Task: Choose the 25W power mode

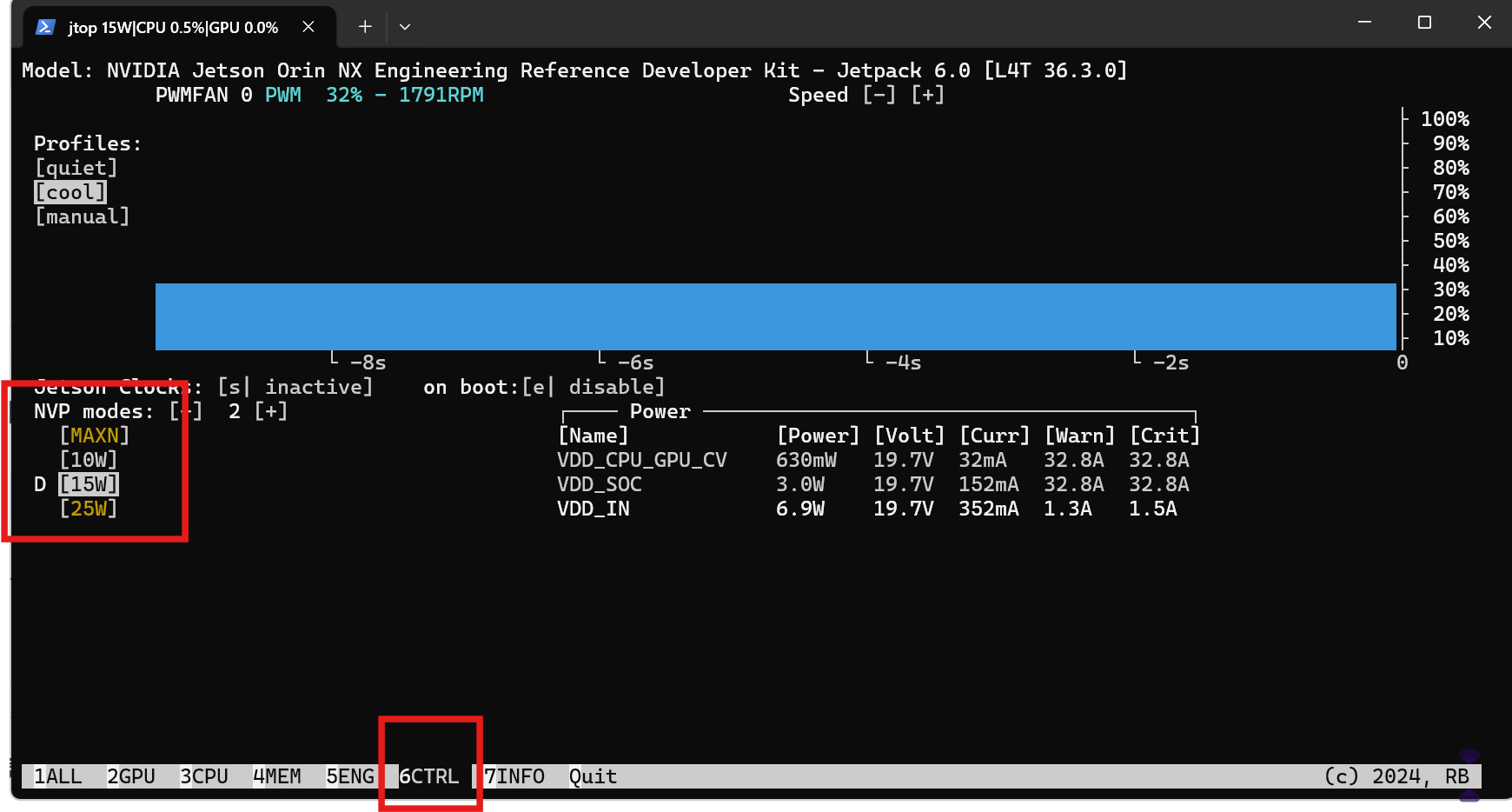Action: click(x=88, y=509)
